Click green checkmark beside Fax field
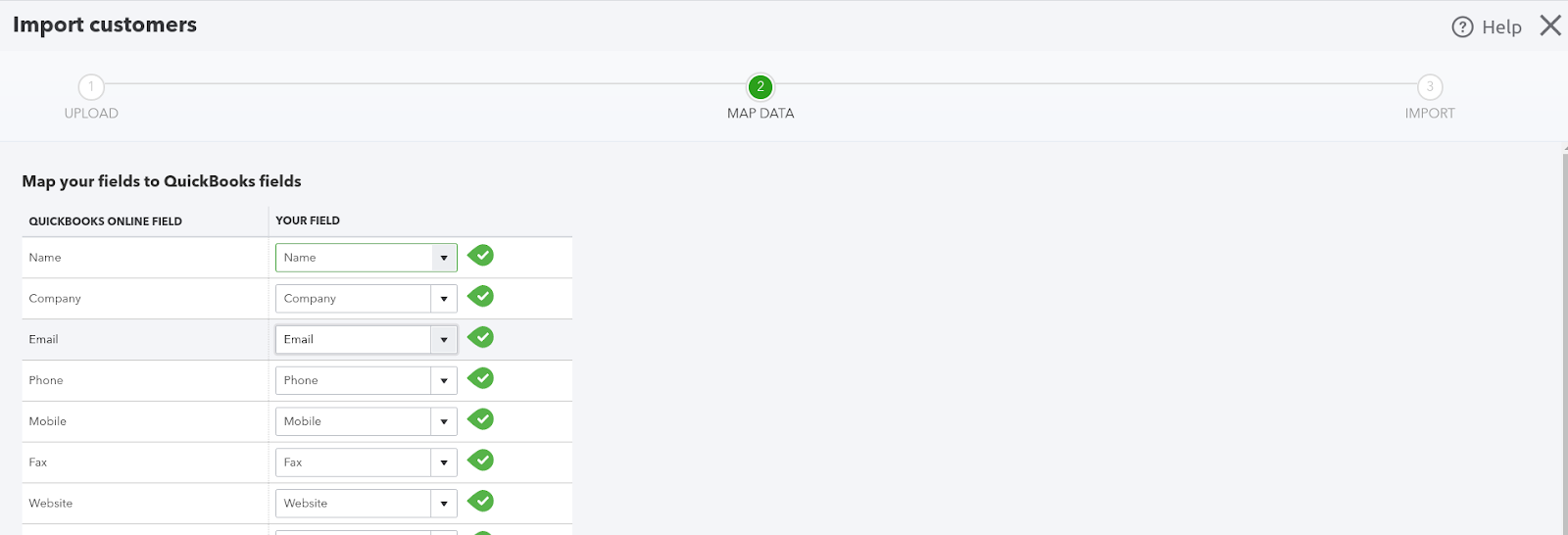 click(x=480, y=462)
